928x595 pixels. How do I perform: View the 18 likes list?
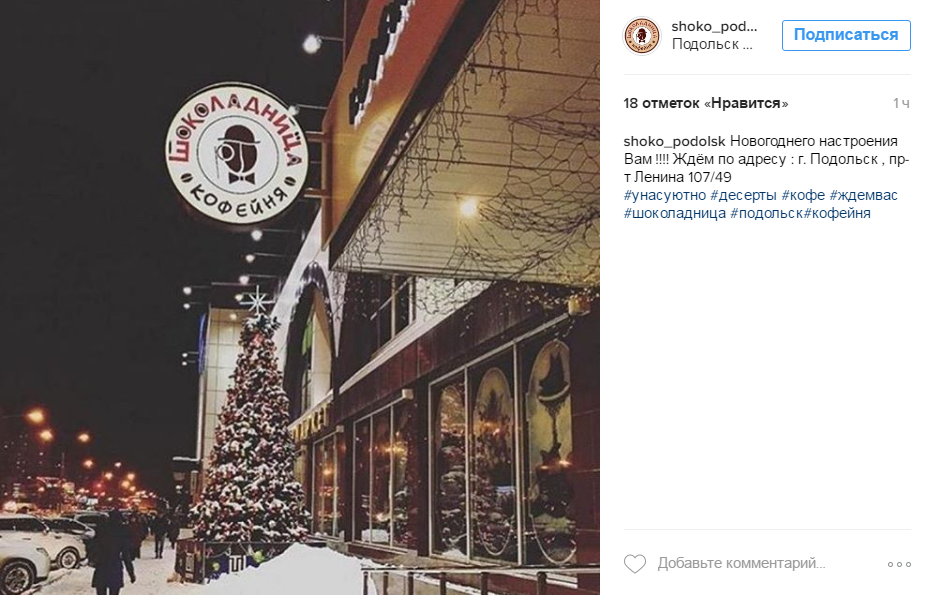click(705, 103)
